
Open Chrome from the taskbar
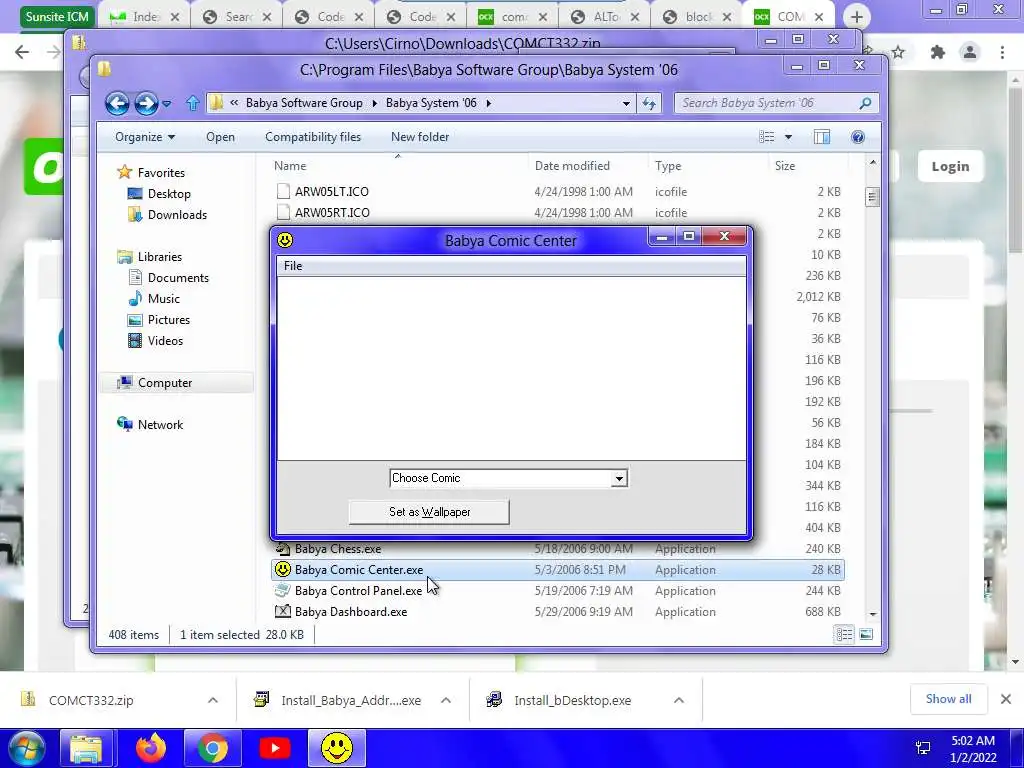coord(213,748)
